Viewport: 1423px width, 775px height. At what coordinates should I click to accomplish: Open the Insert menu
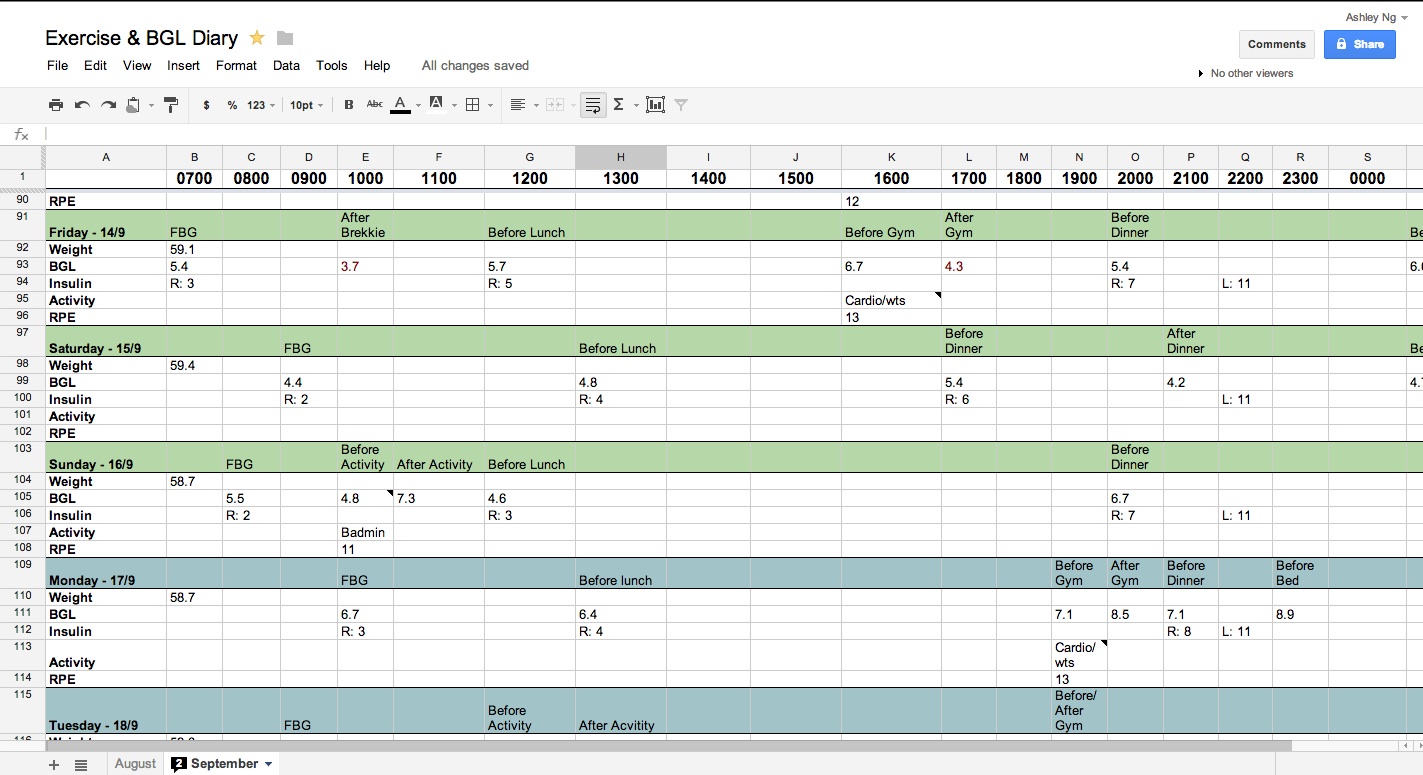click(x=183, y=66)
